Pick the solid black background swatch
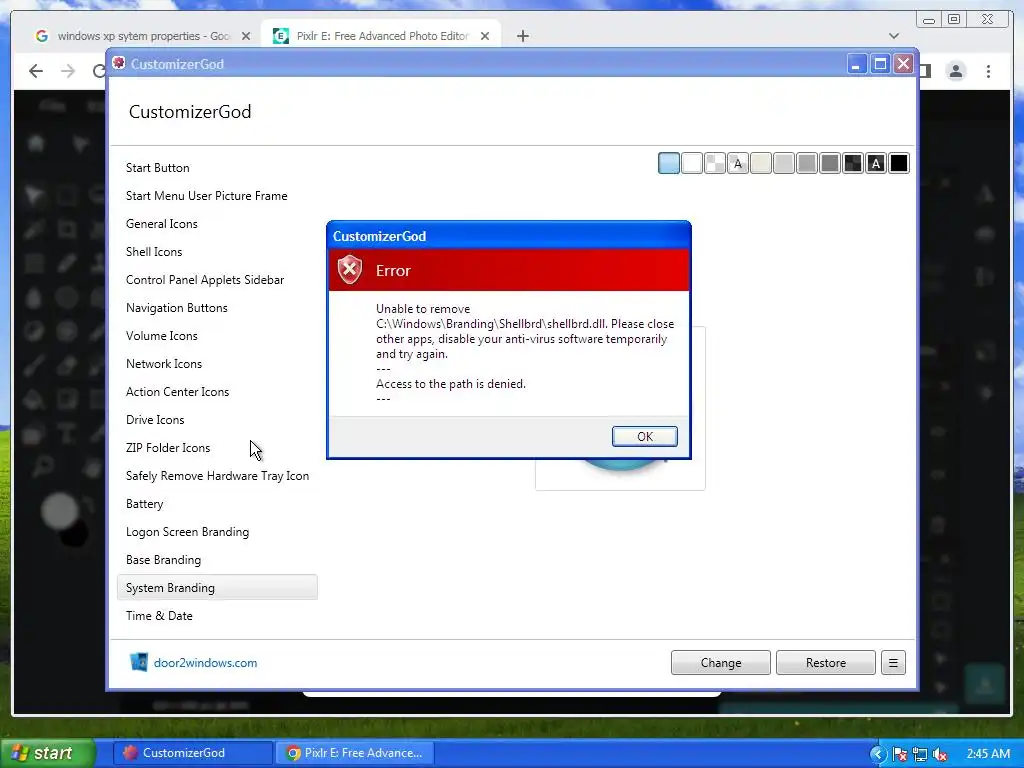 [899, 163]
